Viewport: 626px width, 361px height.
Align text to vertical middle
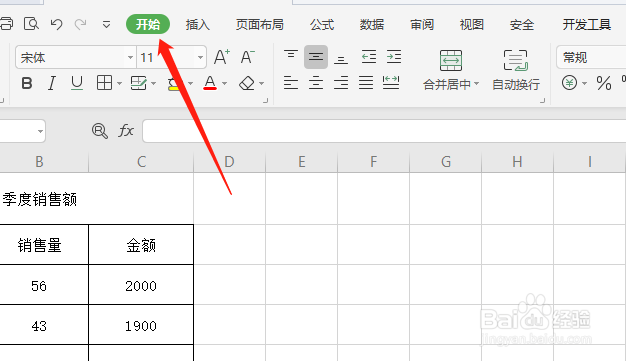coord(316,57)
